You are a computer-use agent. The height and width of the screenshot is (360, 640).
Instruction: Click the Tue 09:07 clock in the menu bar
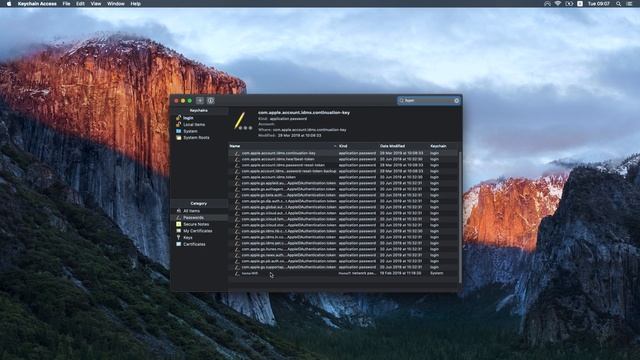(x=598, y=4)
